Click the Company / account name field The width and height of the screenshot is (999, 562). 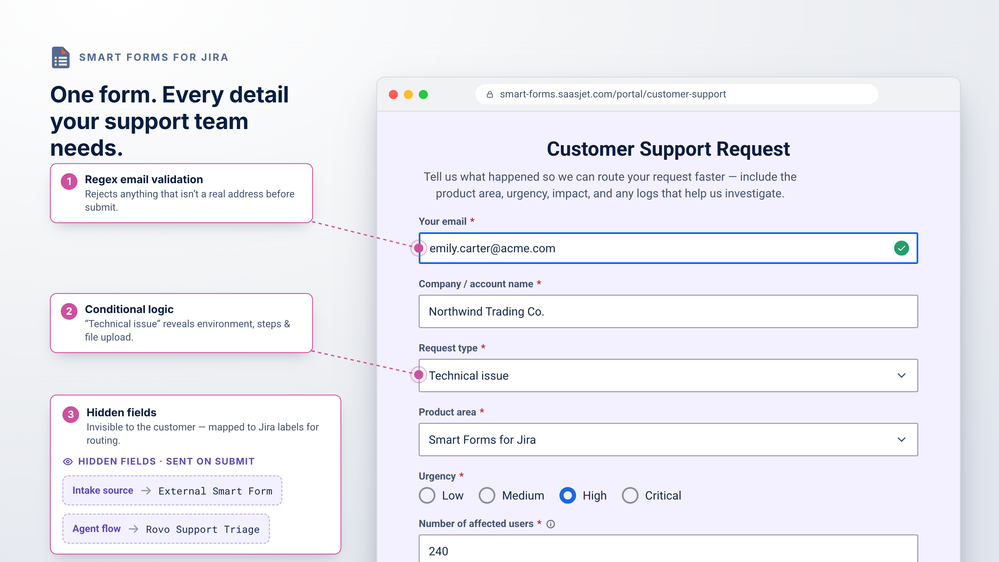(668, 312)
